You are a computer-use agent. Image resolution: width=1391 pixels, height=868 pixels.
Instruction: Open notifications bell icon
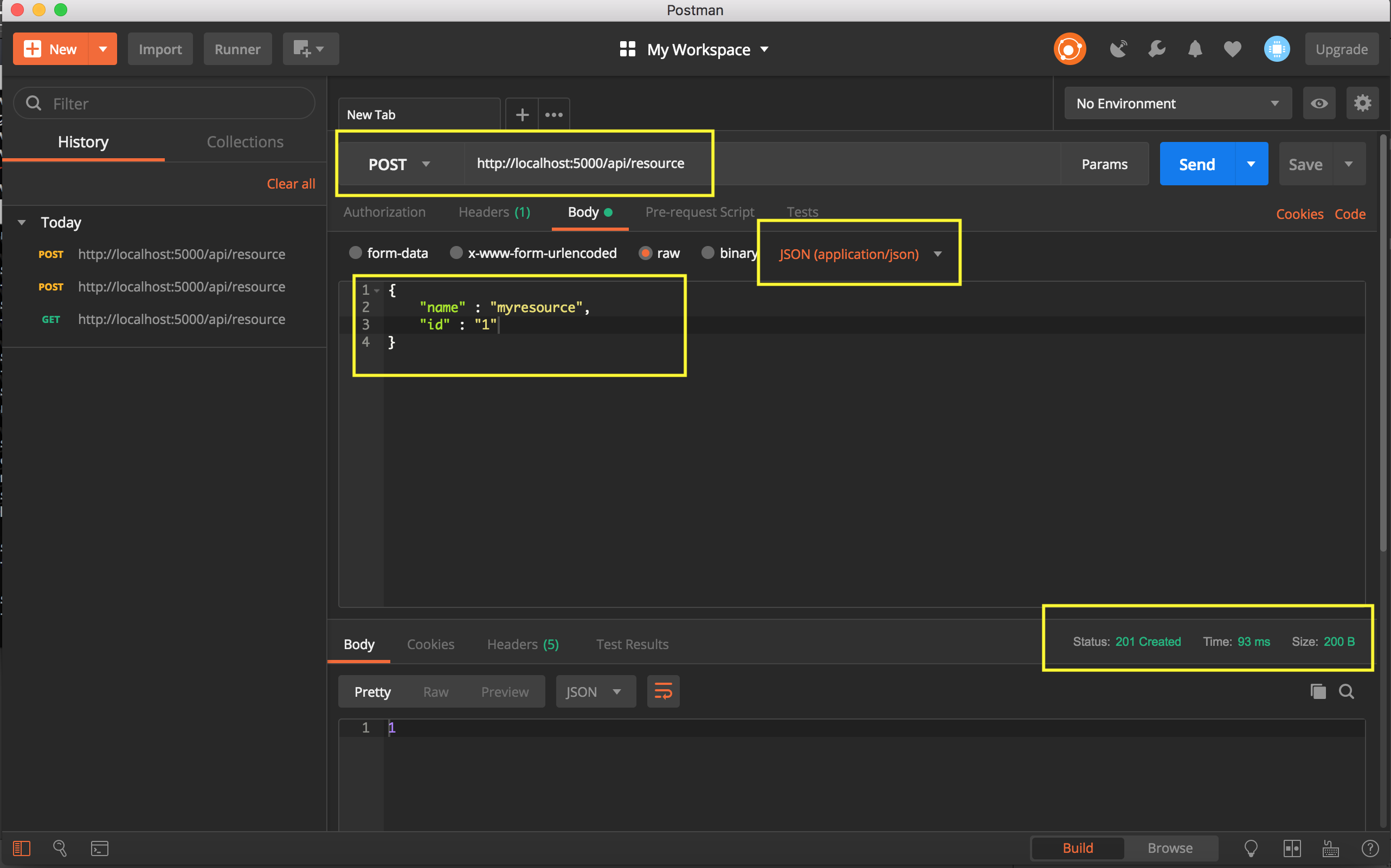tap(1195, 49)
